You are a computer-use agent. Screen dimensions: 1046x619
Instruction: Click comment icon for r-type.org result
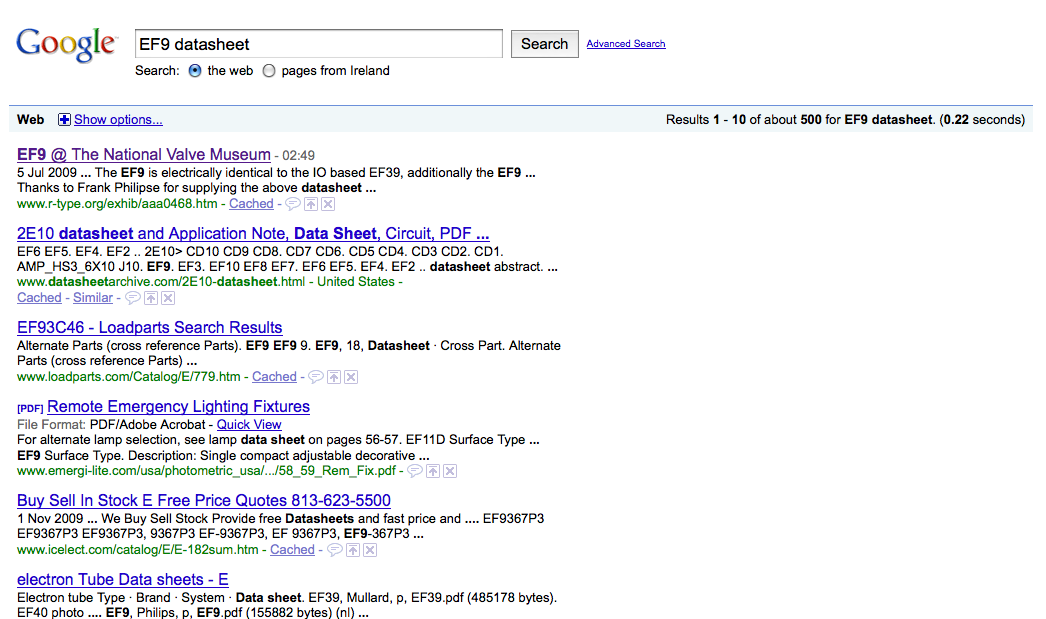293,204
